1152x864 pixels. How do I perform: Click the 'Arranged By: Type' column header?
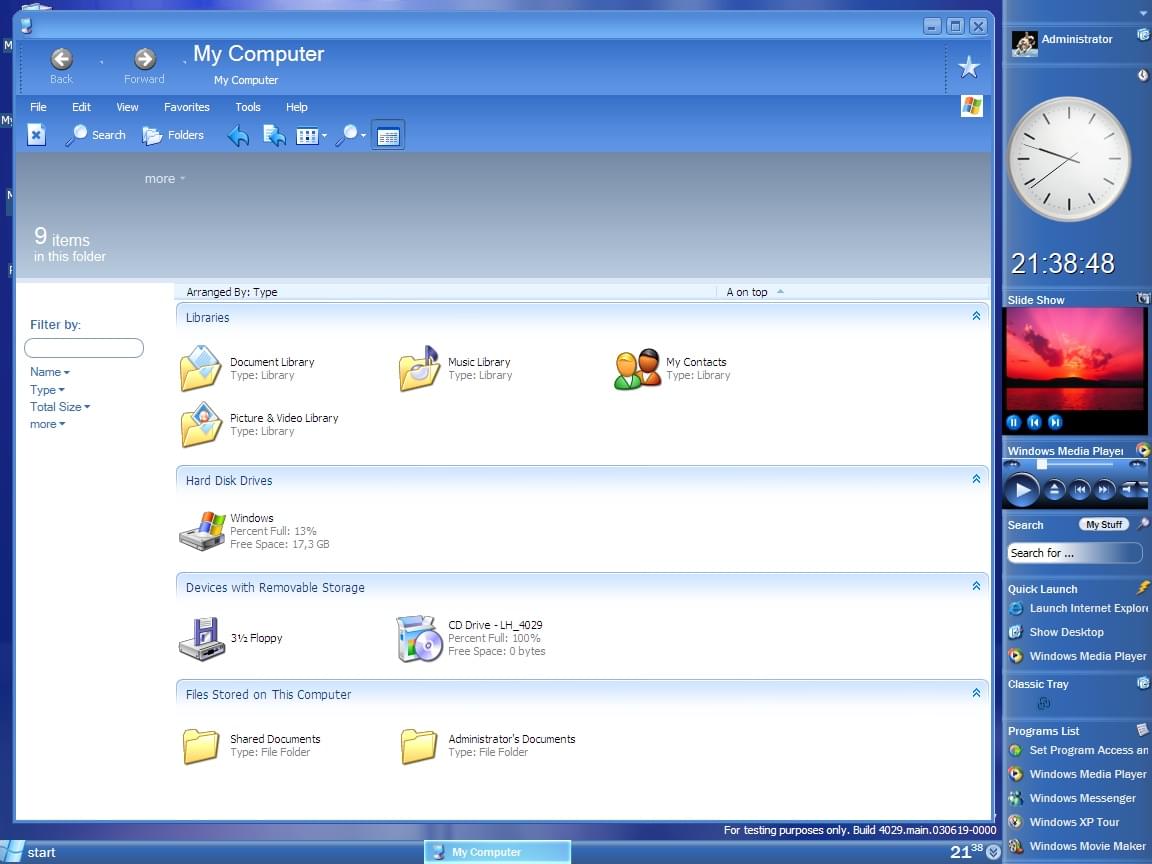[x=231, y=292]
